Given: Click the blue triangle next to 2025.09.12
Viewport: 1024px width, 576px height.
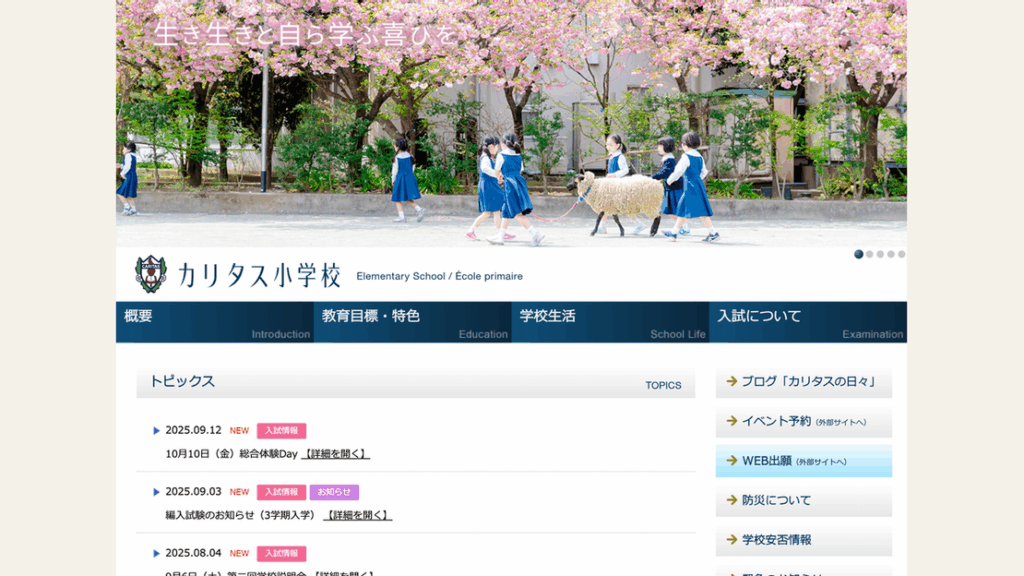Looking at the screenshot, I should coord(157,431).
